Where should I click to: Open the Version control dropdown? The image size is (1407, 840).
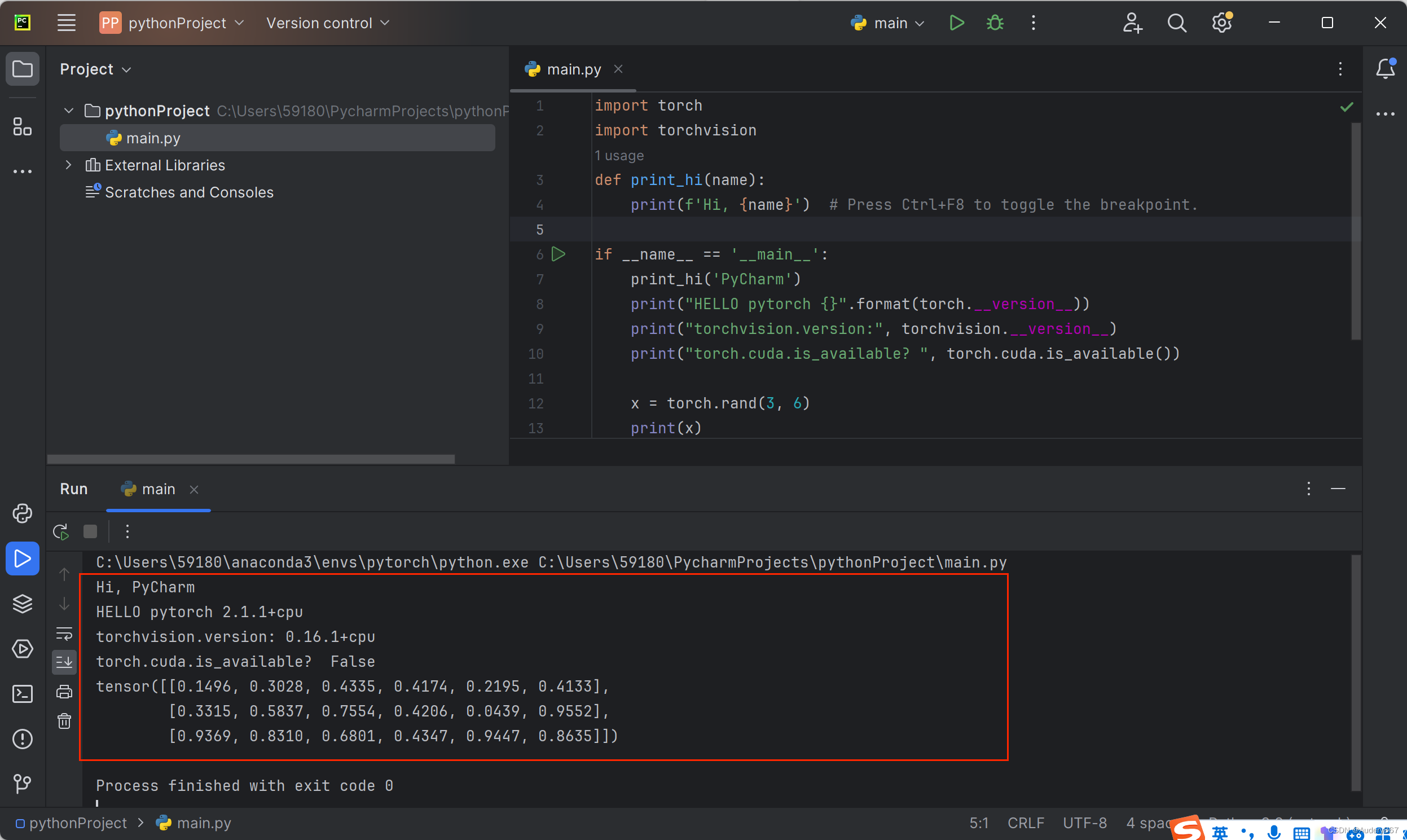click(x=328, y=23)
